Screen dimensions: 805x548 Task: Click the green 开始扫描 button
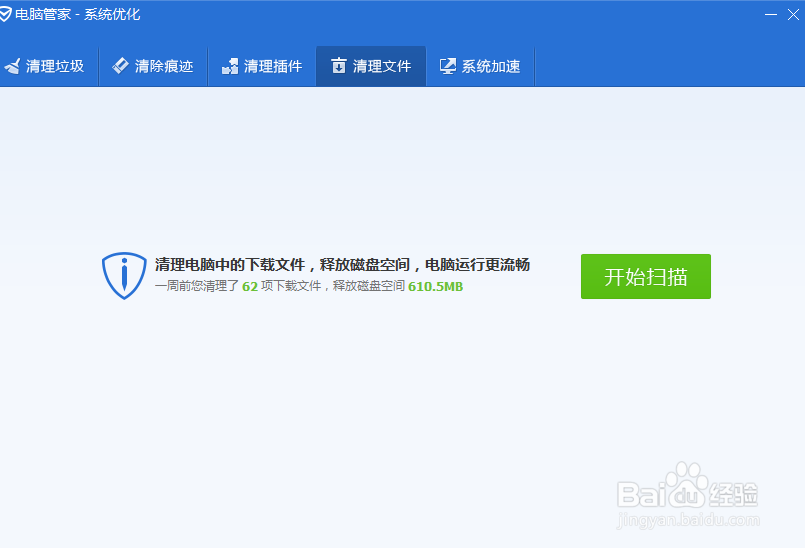coord(645,276)
